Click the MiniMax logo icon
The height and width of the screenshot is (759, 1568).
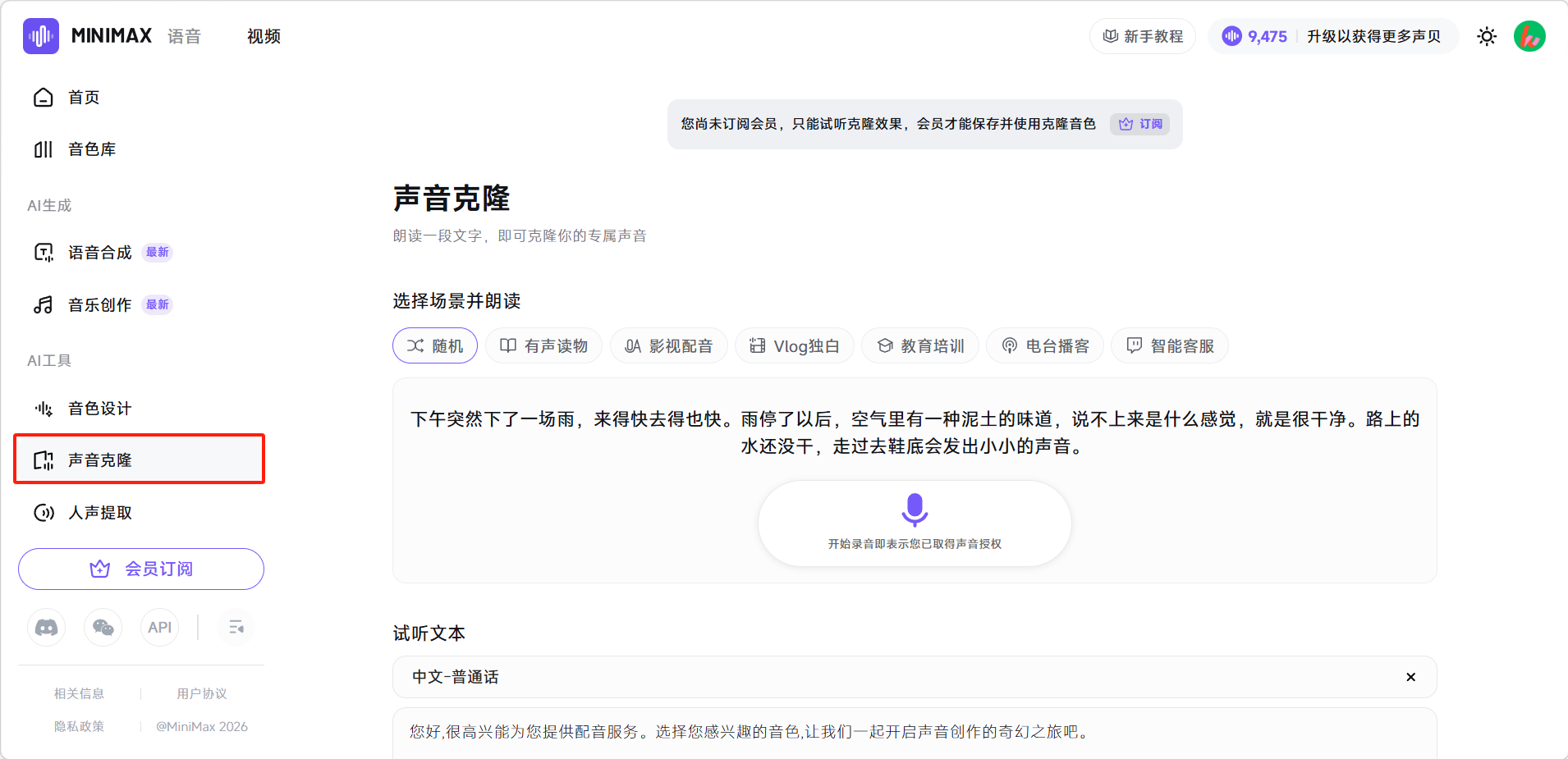coord(41,36)
